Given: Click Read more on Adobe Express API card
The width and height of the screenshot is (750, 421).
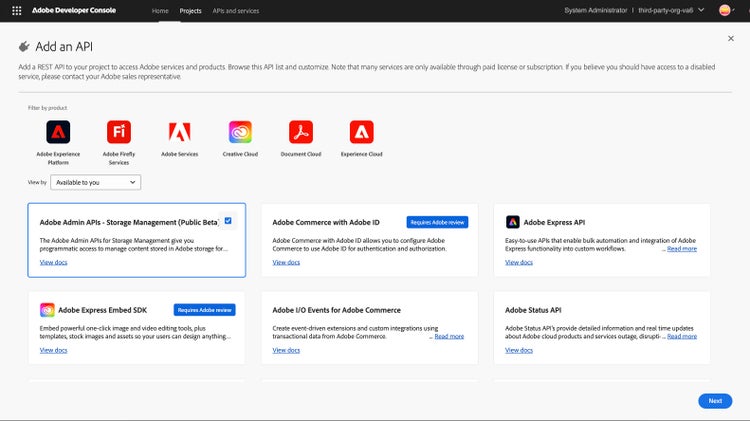Looking at the screenshot, I should pos(682,249).
